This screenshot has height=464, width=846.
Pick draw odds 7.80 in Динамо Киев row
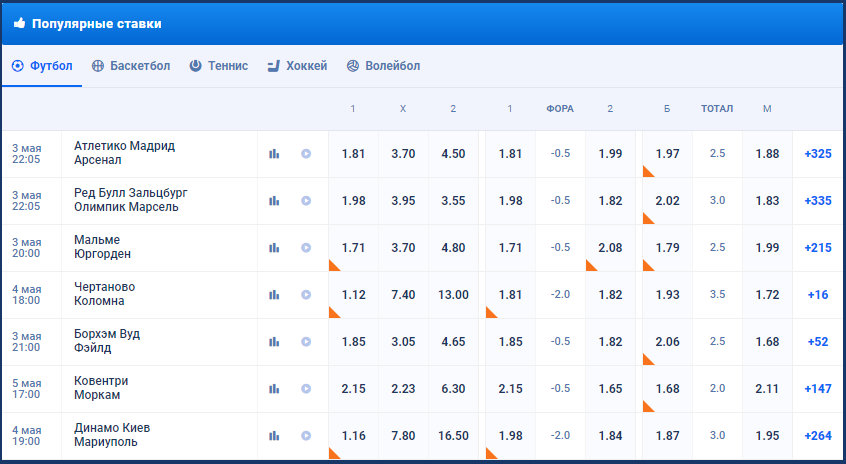point(403,435)
